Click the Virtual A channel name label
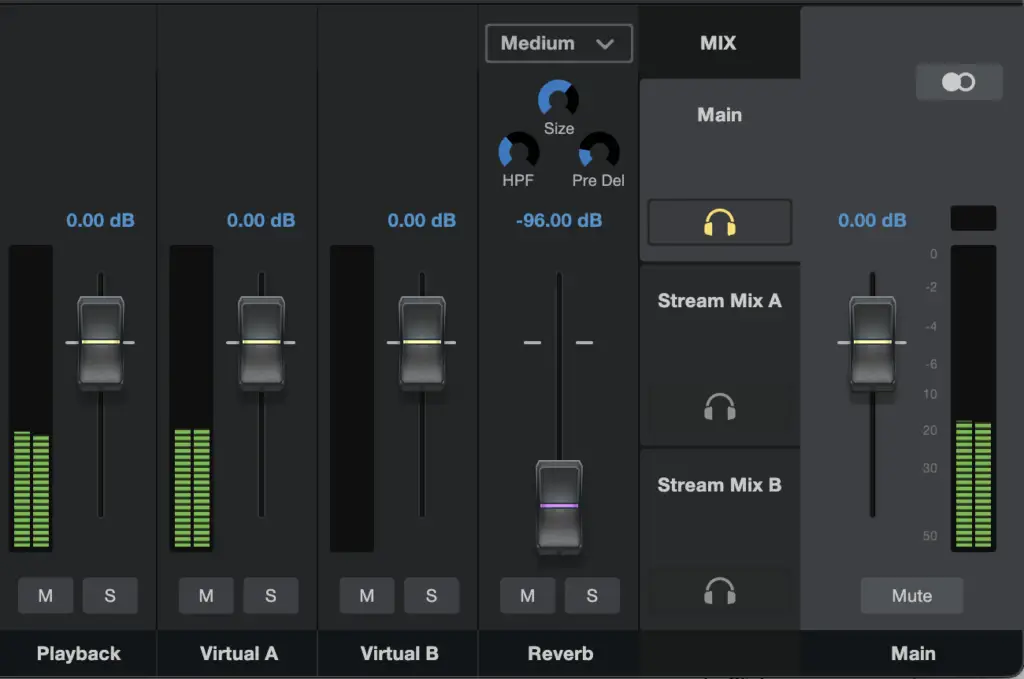This screenshot has width=1024, height=679. [239, 654]
